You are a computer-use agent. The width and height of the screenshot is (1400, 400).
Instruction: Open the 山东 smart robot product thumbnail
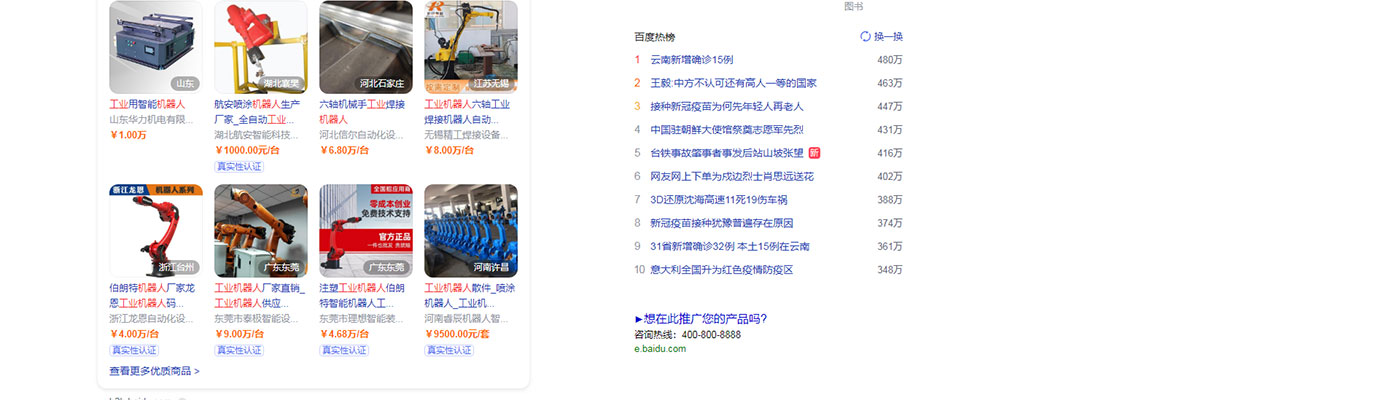coord(155,47)
